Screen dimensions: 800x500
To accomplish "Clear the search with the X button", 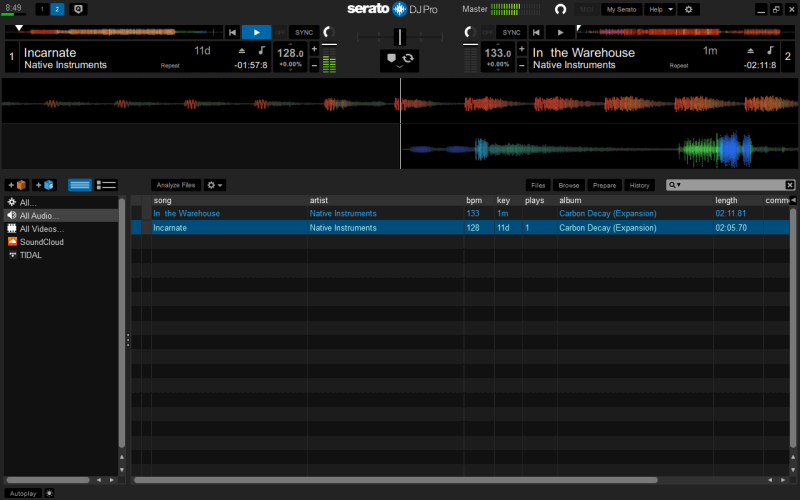I will (789, 185).
